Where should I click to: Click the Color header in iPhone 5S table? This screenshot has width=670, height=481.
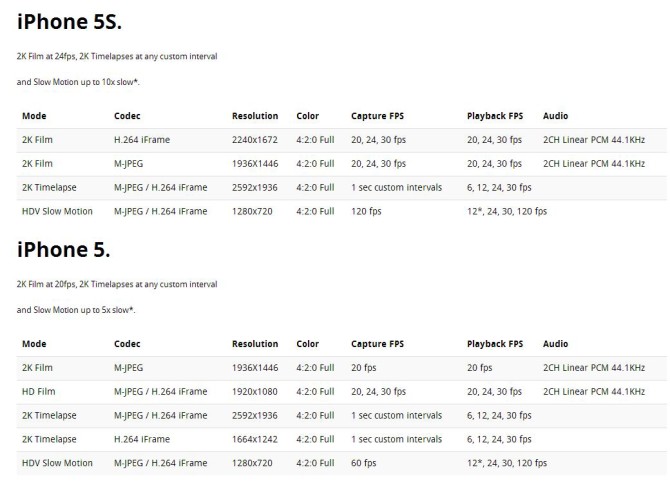point(308,116)
